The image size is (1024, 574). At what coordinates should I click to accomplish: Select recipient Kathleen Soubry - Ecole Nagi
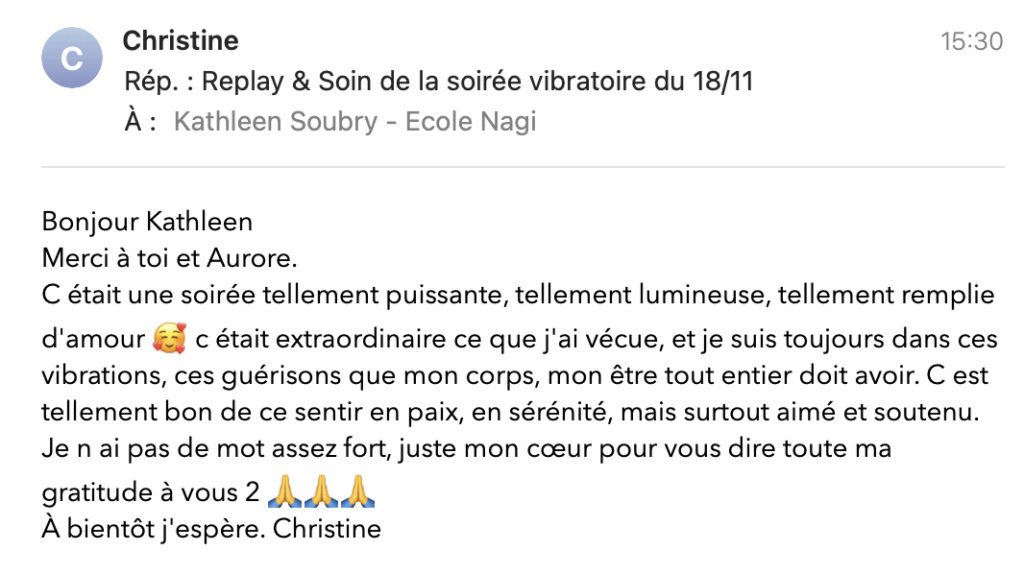[x=354, y=122]
